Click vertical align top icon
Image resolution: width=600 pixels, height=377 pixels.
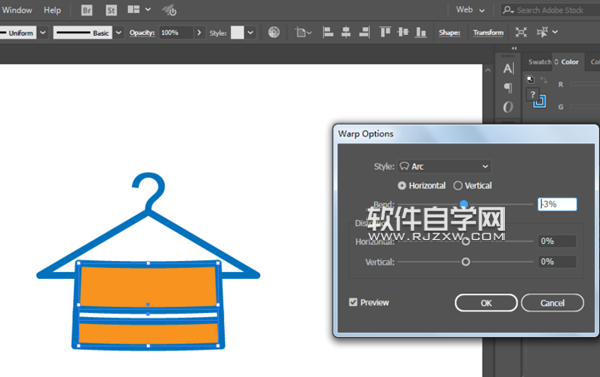tap(385, 32)
